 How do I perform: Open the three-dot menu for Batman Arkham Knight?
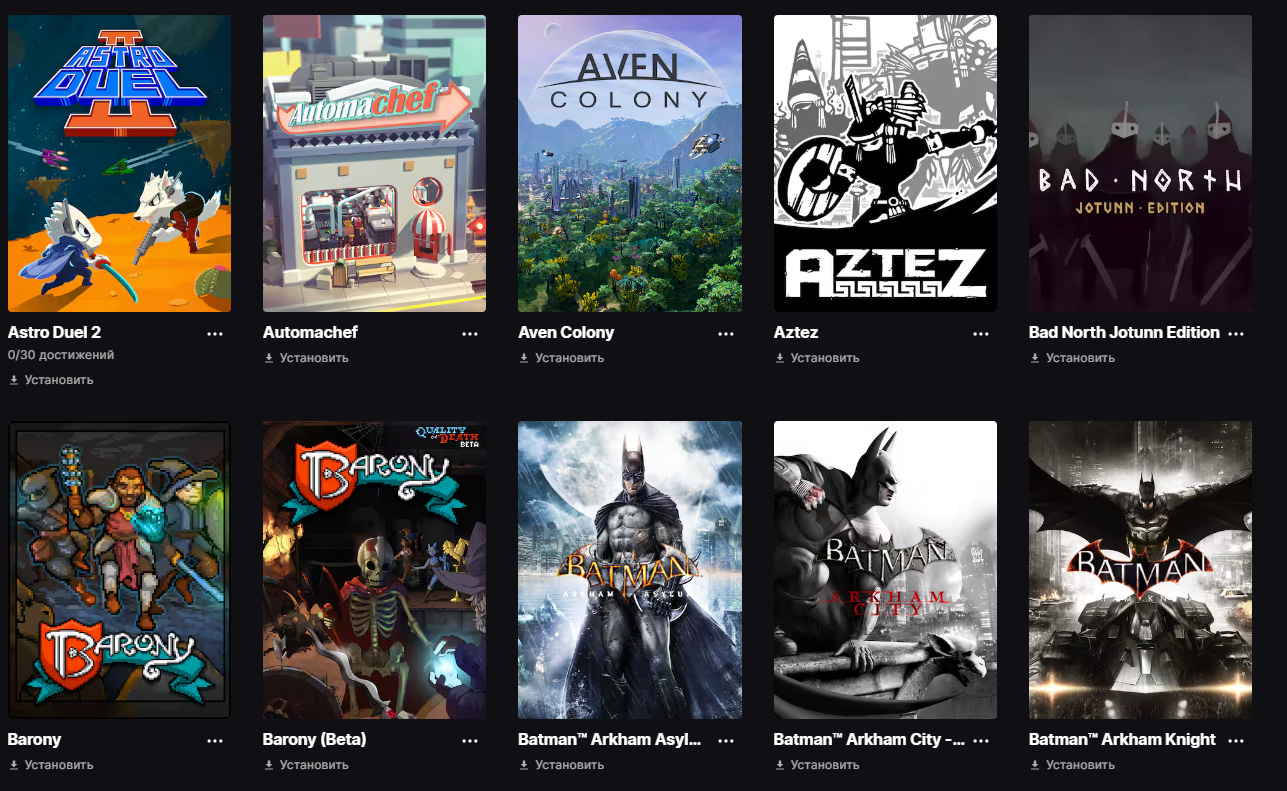click(1236, 741)
